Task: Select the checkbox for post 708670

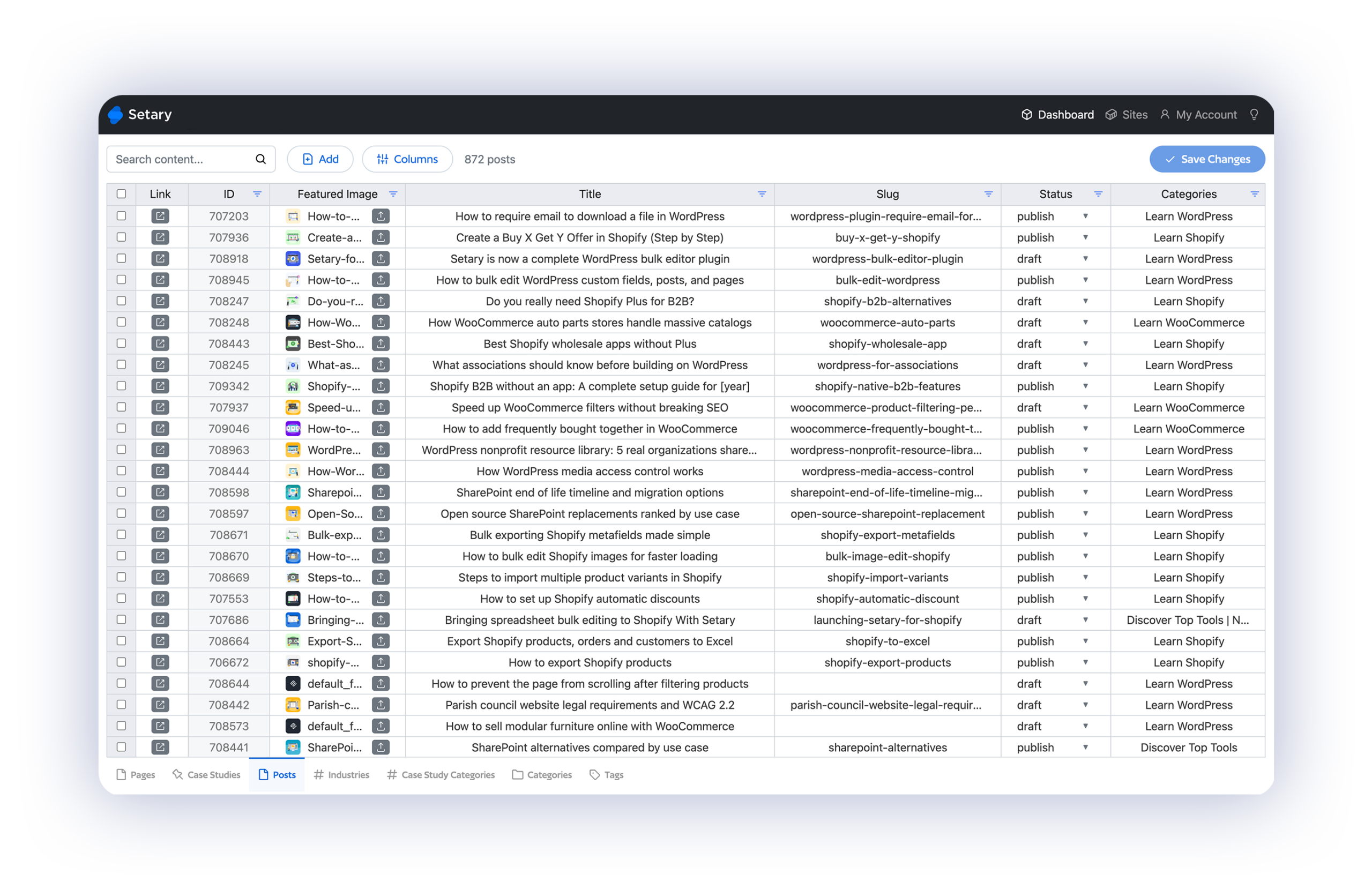Action: pos(121,556)
